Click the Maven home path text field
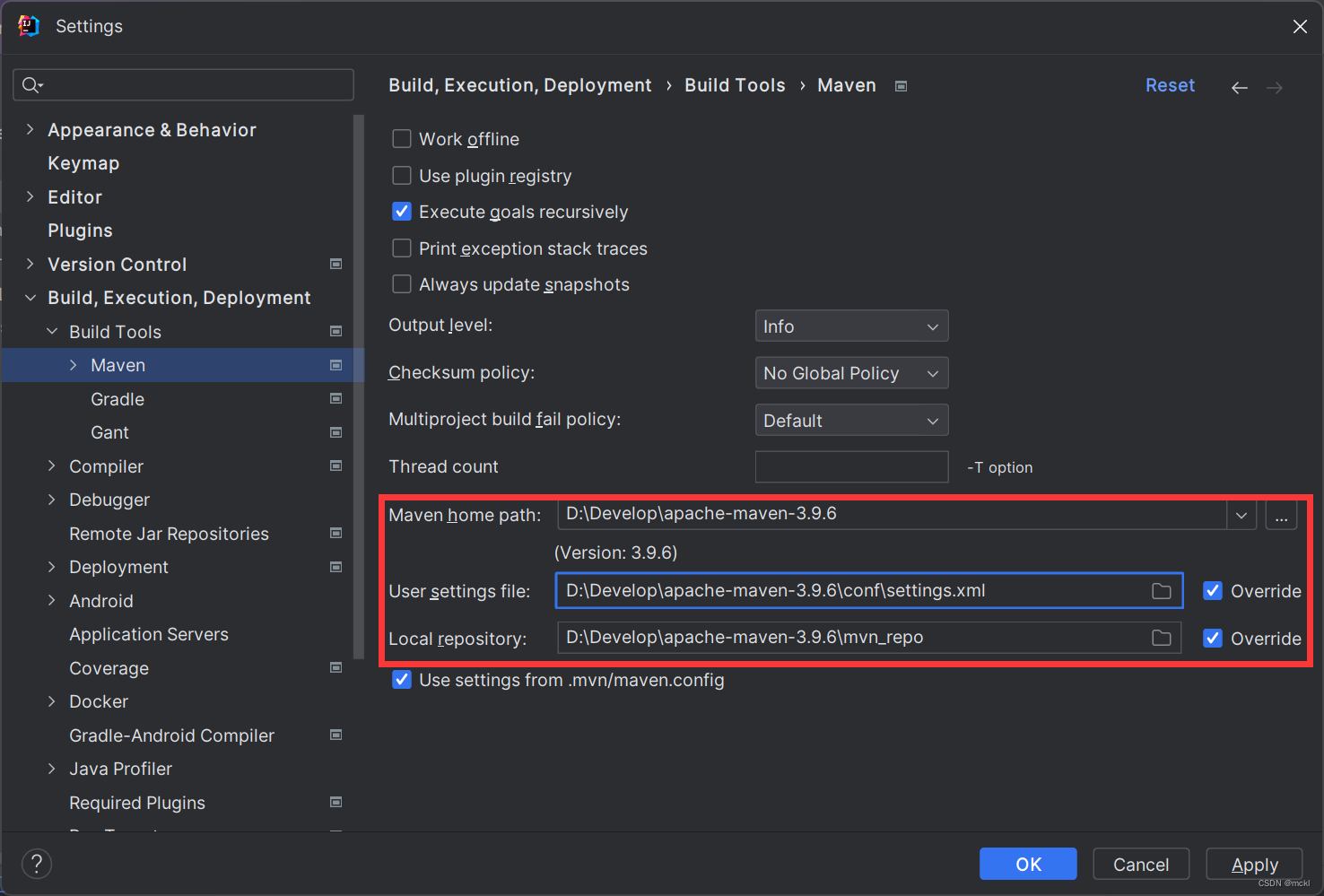 coord(893,515)
